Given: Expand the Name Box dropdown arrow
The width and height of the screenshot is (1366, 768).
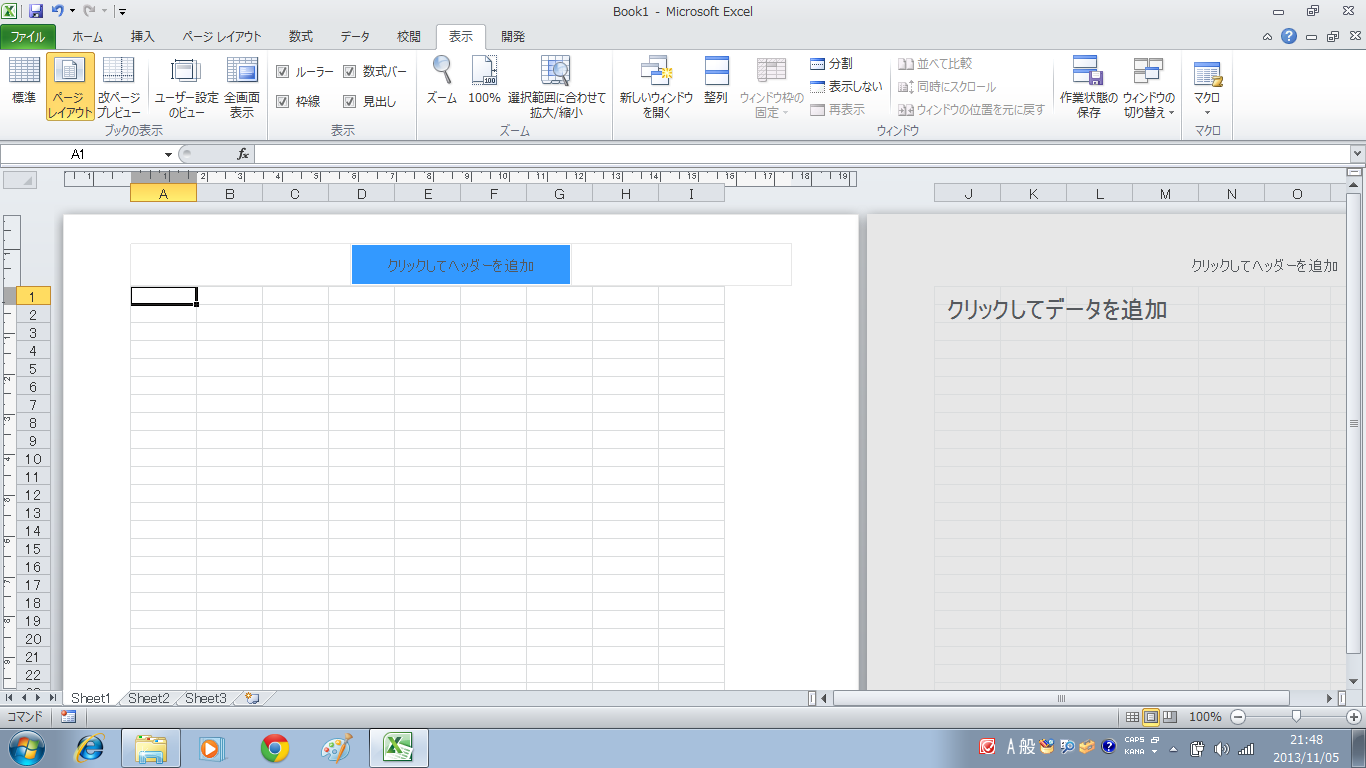Looking at the screenshot, I should click(x=168, y=155).
